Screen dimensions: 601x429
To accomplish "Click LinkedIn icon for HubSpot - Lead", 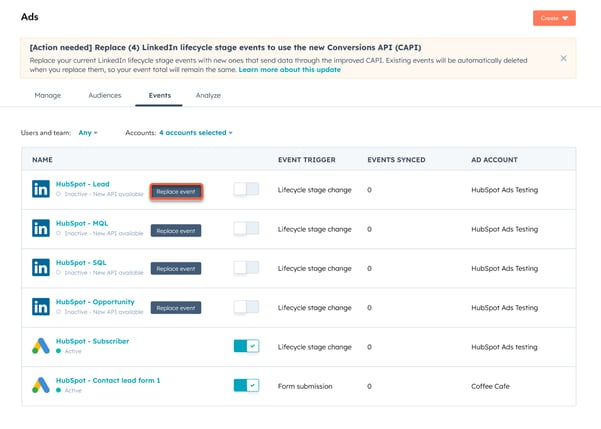I will (x=41, y=189).
